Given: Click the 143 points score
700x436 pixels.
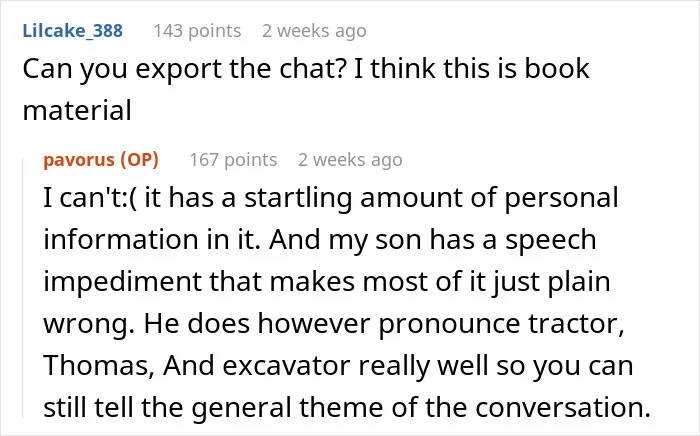Looking at the screenshot, I should (x=197, y=31).
